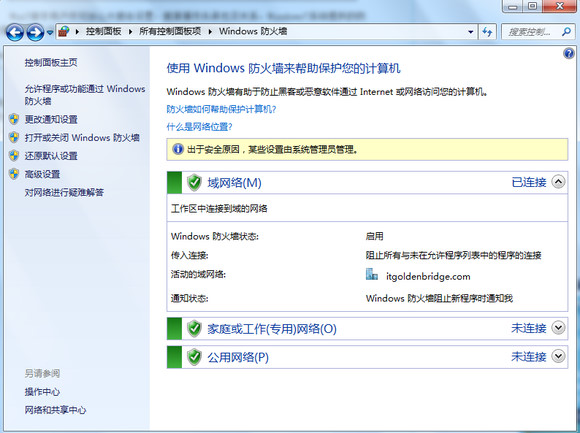The height and width of the screenshot is (433, 580).
Task: Click green shield icon for 域网络(M)
Action: tap(194, 182)
